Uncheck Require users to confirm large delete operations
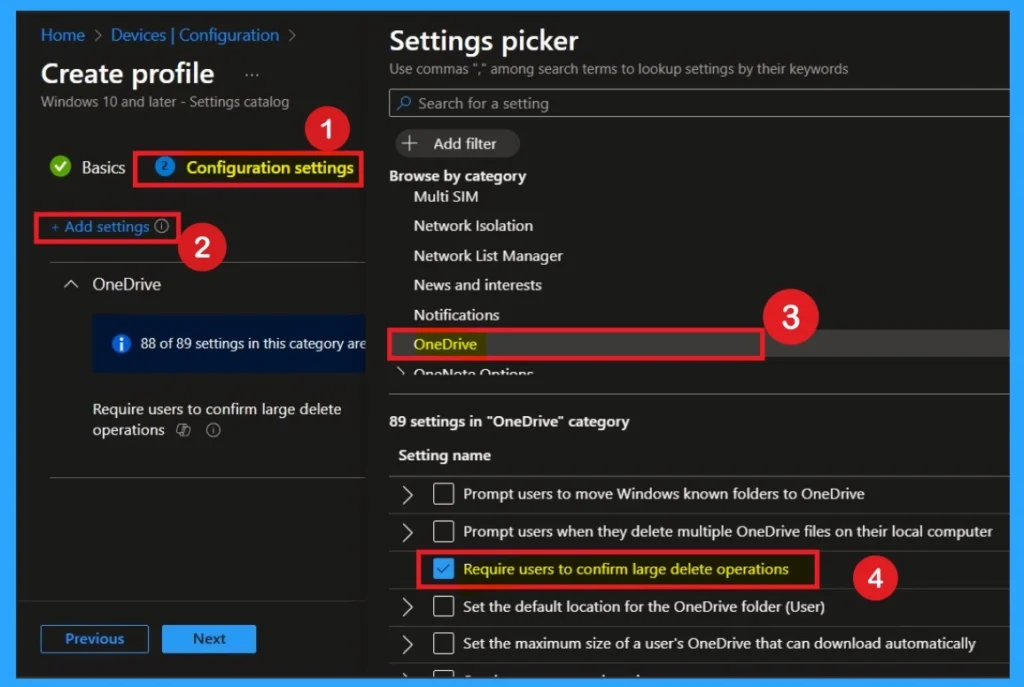Viewport: 1024px width, 687px height. (444, 569)
